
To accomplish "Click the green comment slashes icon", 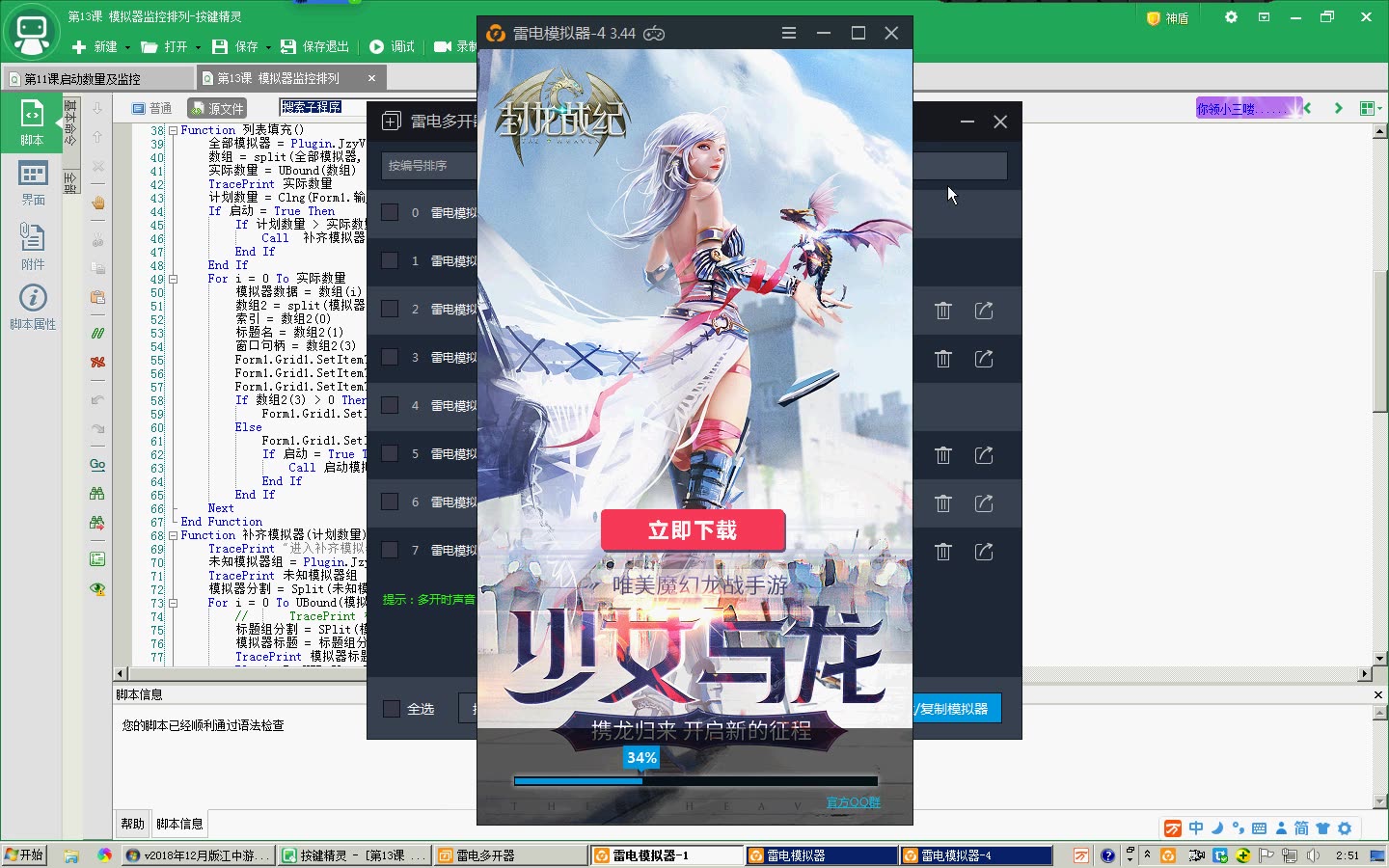I will pos(97,333).
